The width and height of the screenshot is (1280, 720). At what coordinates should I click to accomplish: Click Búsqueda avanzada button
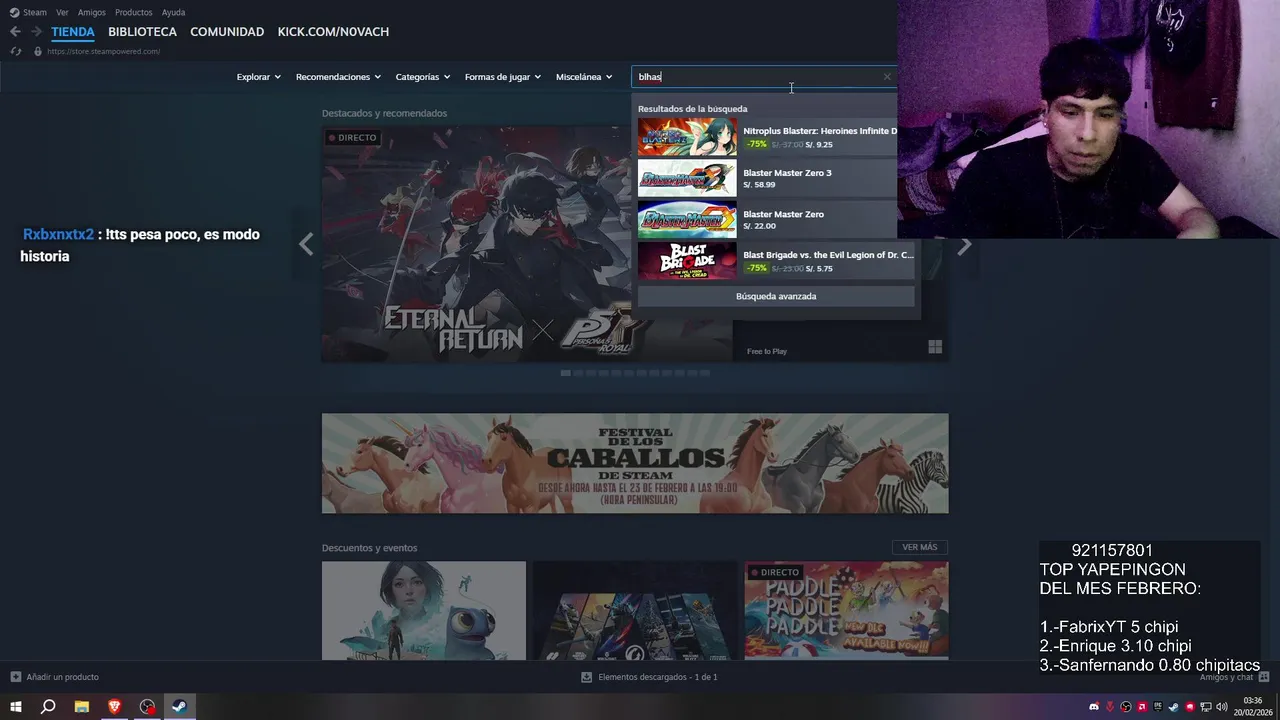click(x=776, y=296)
